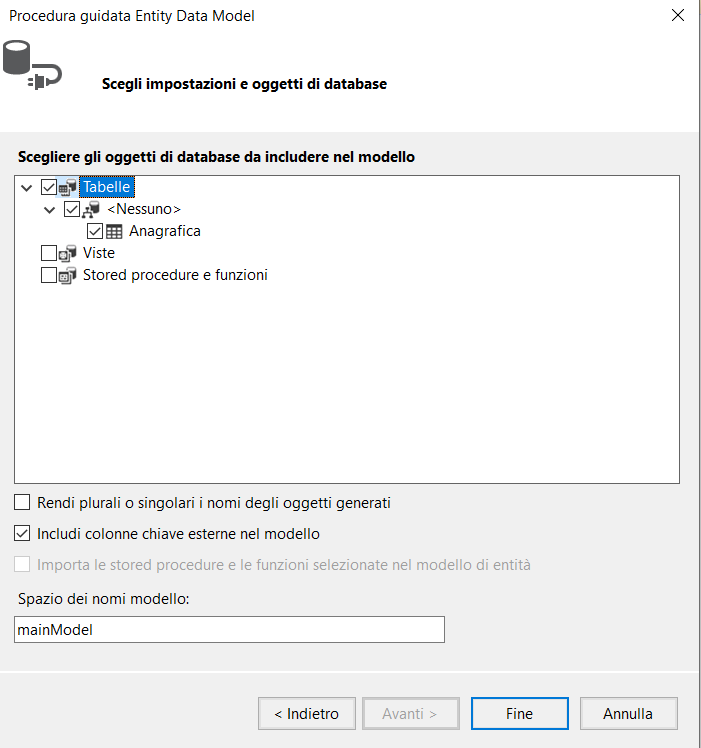Image resolution: width=701 pixels, height=748 pixels.
Task: Check the Stored procedure e funzioni checkbox
Action: click(49, 275)
